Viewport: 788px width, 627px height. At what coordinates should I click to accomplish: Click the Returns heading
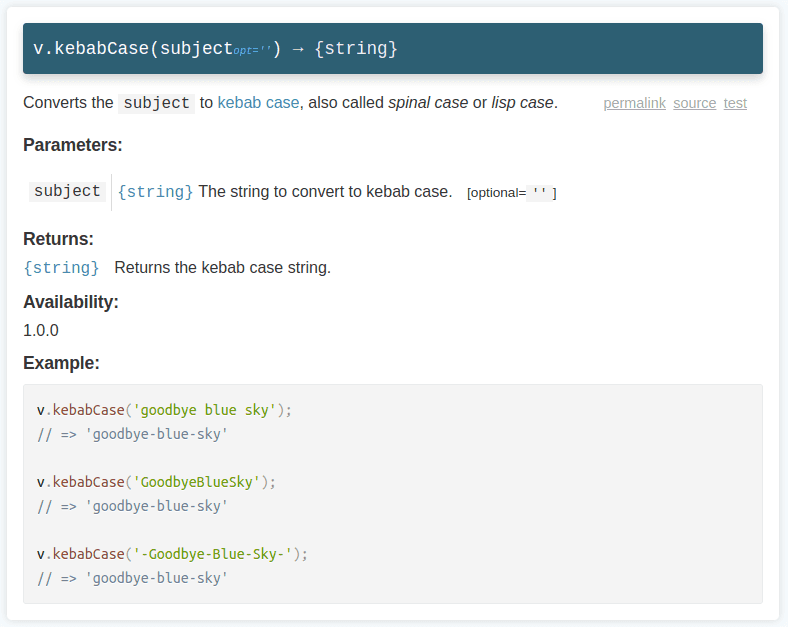click(58, 239)
